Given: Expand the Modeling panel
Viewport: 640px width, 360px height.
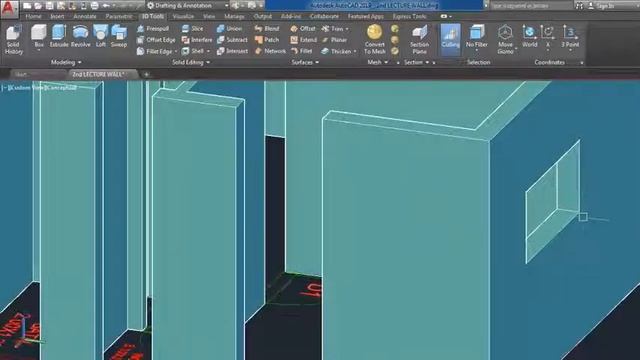Looking at the screenshot, I should click(66, 62).
